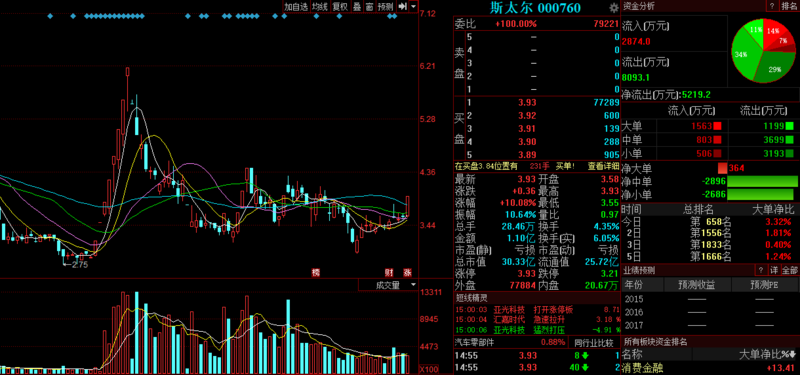The height and width of the screenshot is (375, 800).
Task: Open the 详 details icon in 业绩预测 header
Action: click(x=774, y=270)
